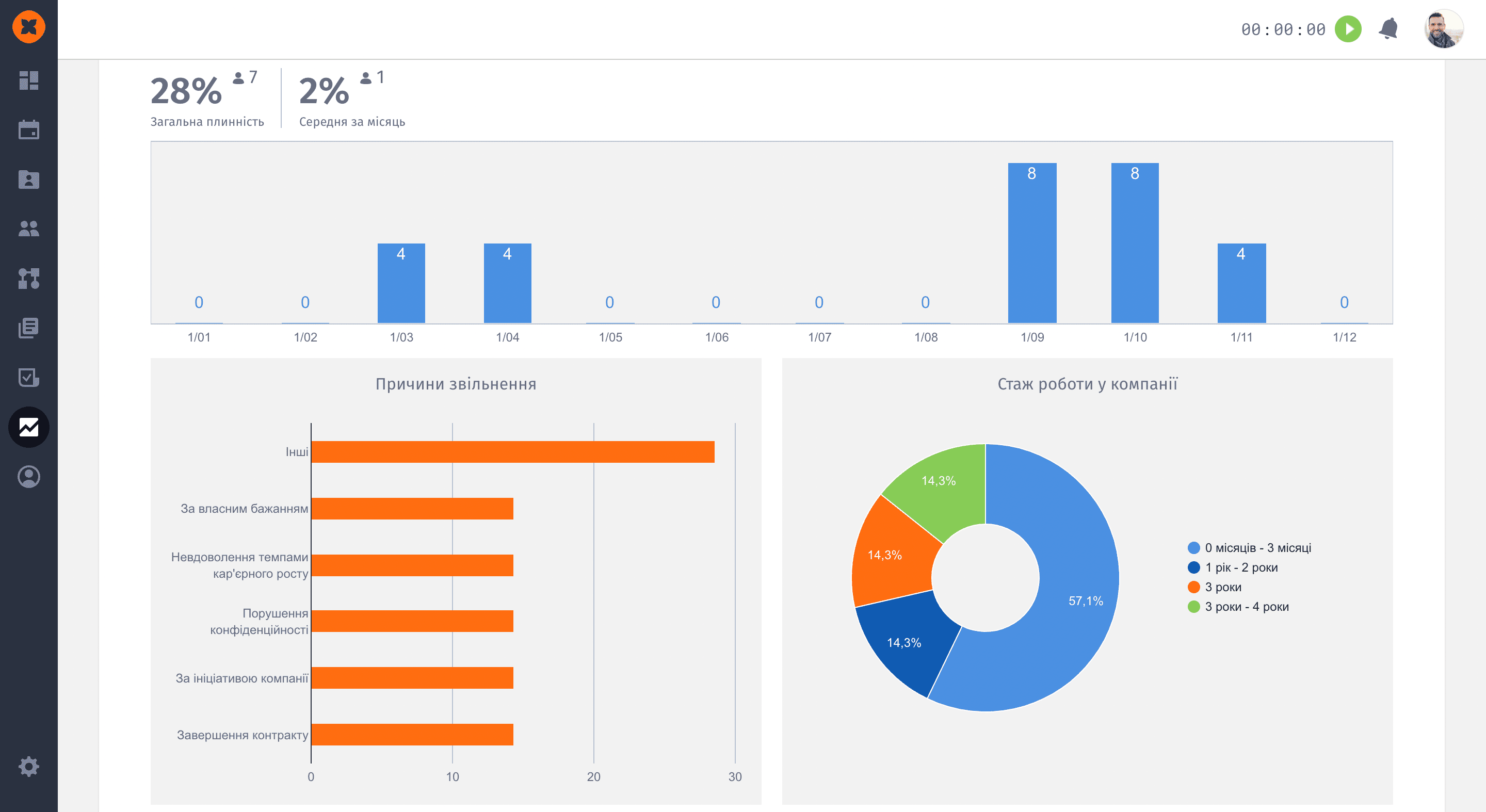The image size is (1486, 812).
Task: Open the user account circle icon
Action: pos(29,477)
